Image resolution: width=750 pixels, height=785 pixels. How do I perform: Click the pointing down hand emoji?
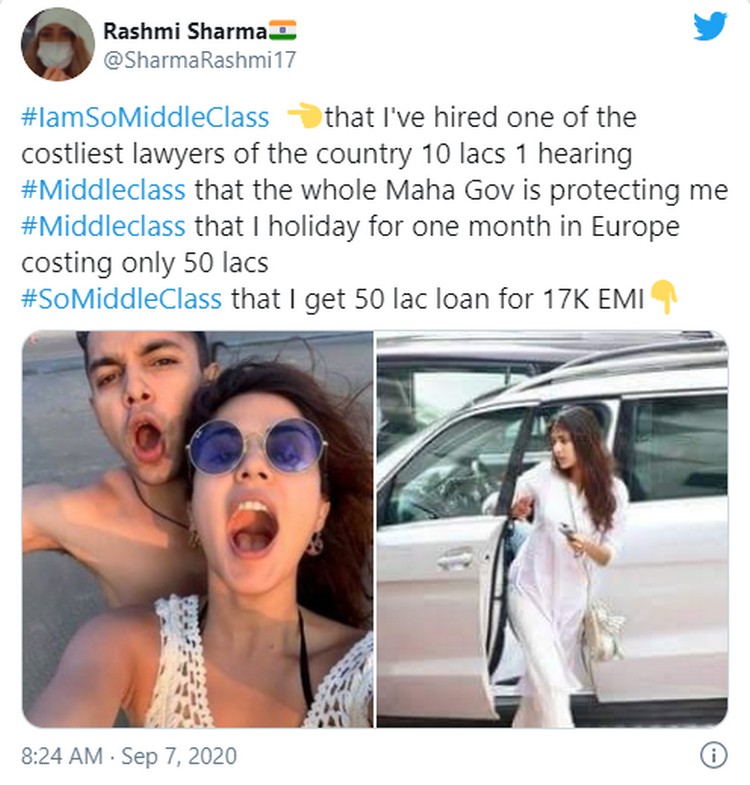point(664,296)
